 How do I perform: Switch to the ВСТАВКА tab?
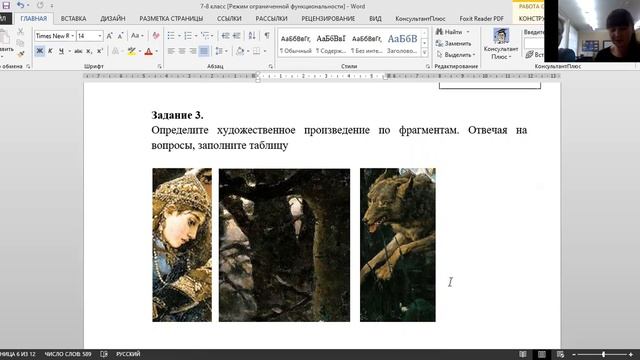(73, 19)
